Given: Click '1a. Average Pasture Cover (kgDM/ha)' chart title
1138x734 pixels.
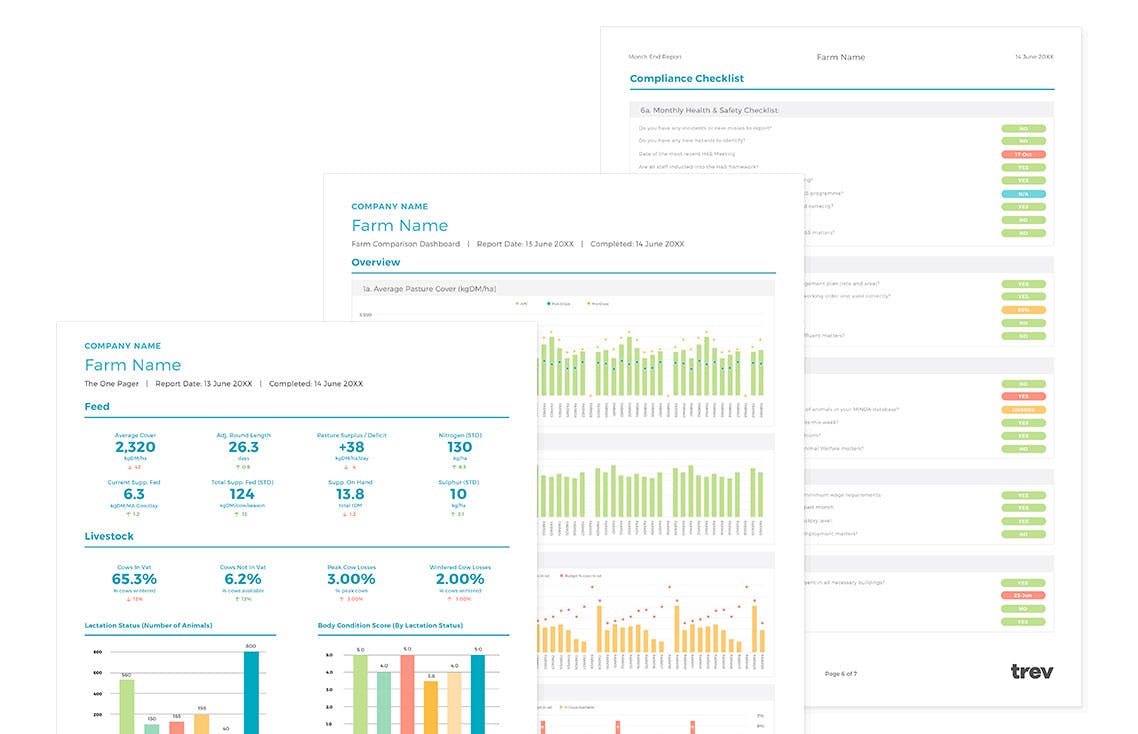Looking at the screenshot, I should pyautogui.click(x=429, y=289).
